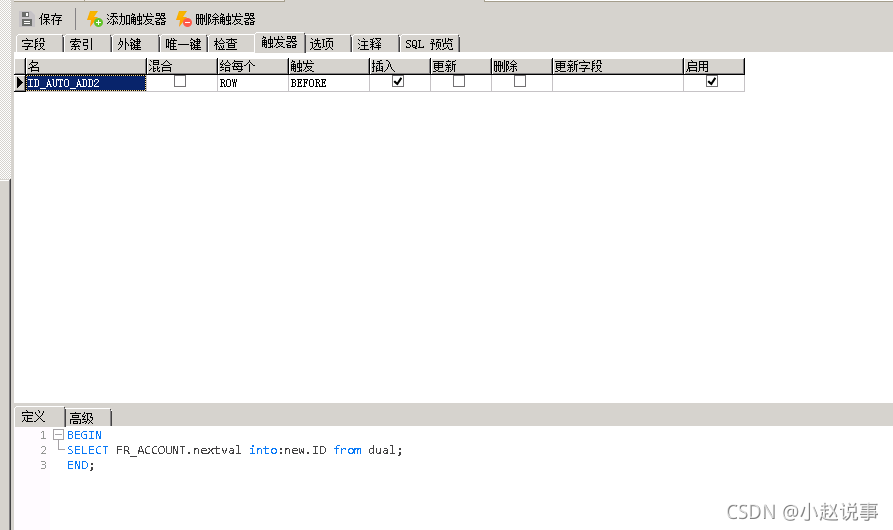Open the 唯一键 tab
The width and height of the screenshot is (893, 530).
click(183, 44)
